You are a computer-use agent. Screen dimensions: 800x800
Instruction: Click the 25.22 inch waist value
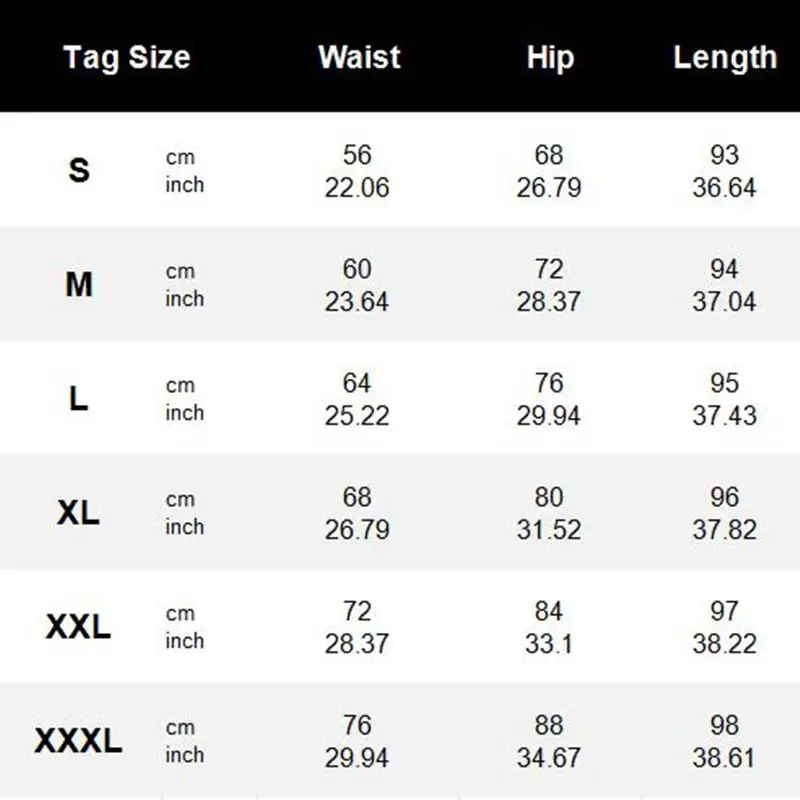click(x=357, y=416)
